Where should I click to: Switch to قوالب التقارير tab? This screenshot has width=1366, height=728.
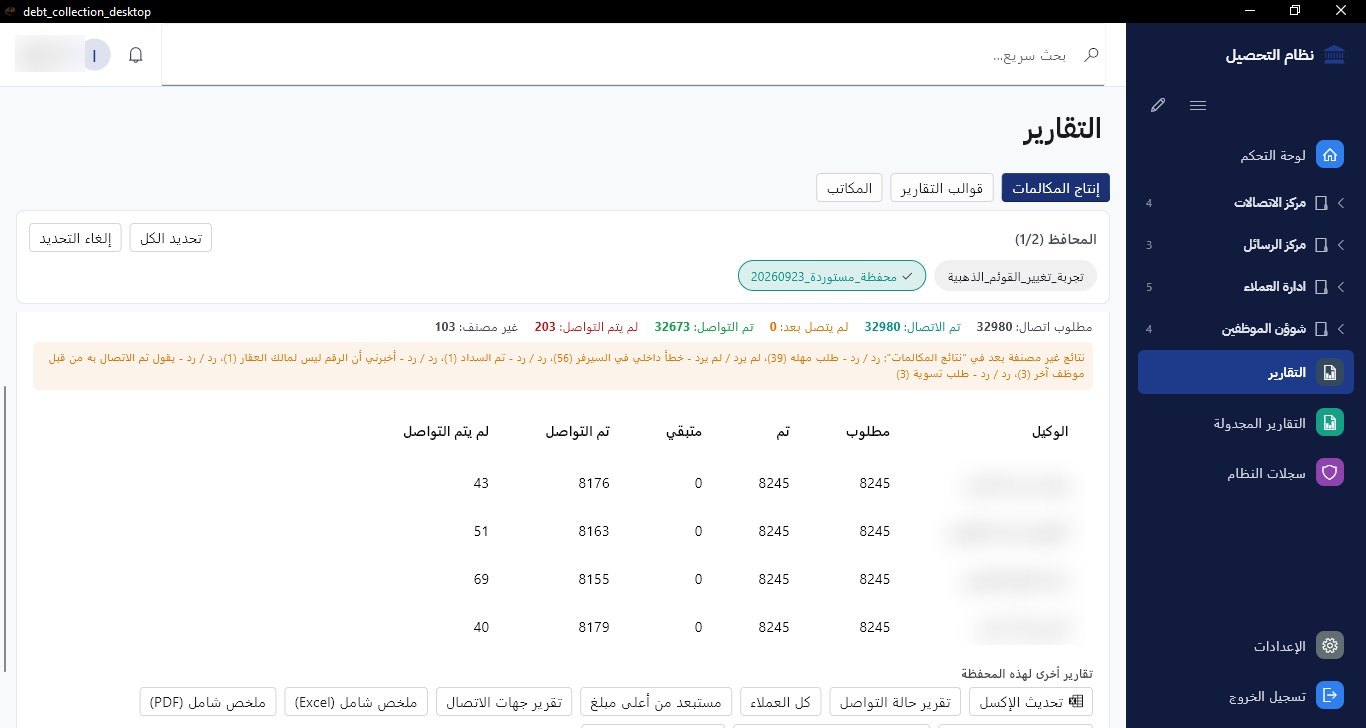click(943, 188)
